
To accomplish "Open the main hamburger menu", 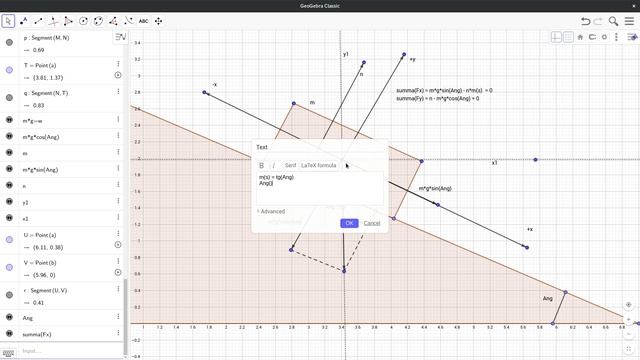I will point(629,21).
